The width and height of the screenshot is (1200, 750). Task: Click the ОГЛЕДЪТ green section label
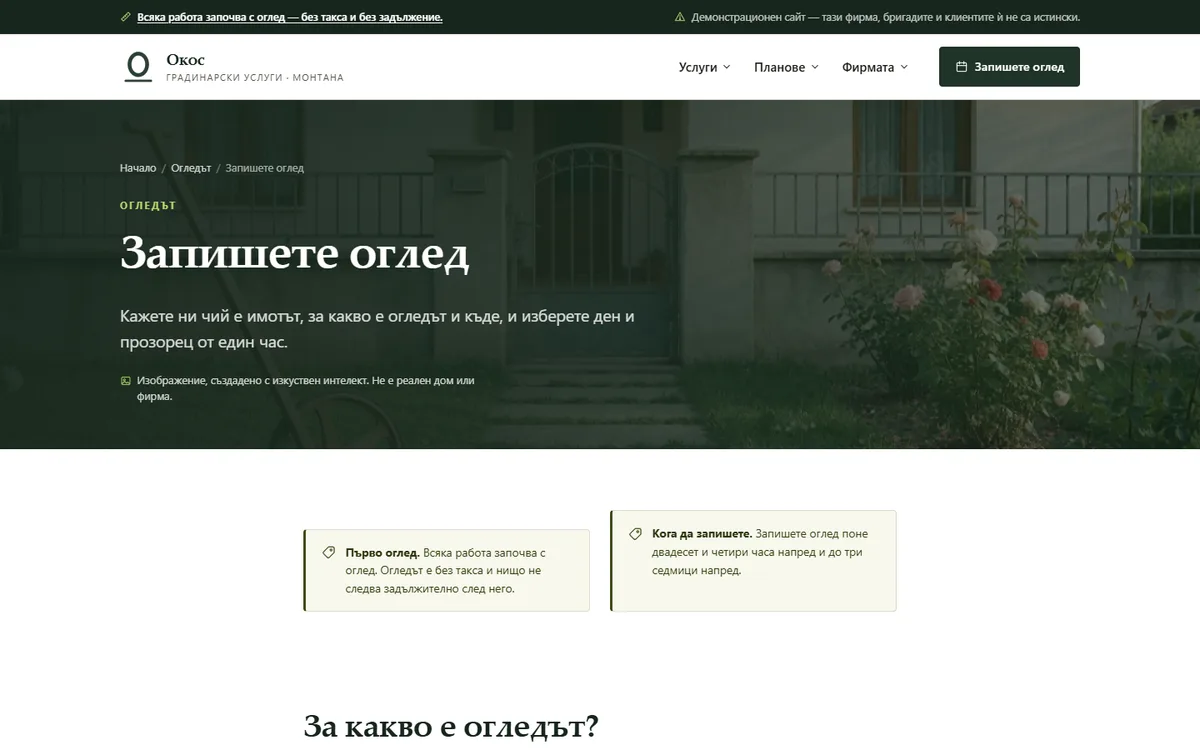click(148, 206)
